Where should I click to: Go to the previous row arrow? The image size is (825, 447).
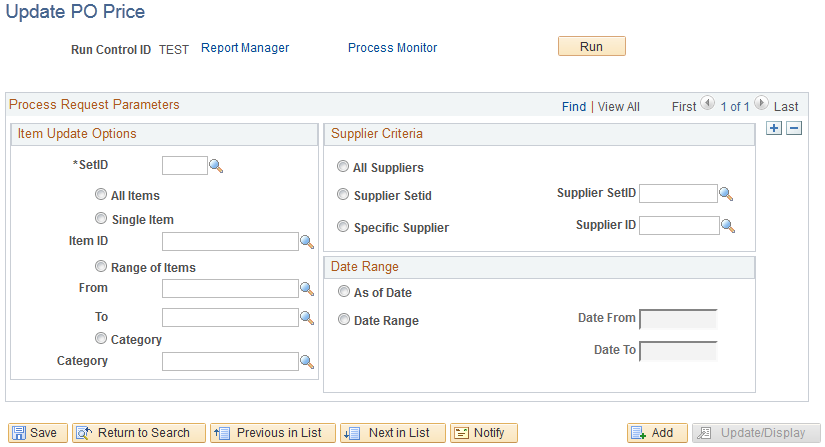708,103
